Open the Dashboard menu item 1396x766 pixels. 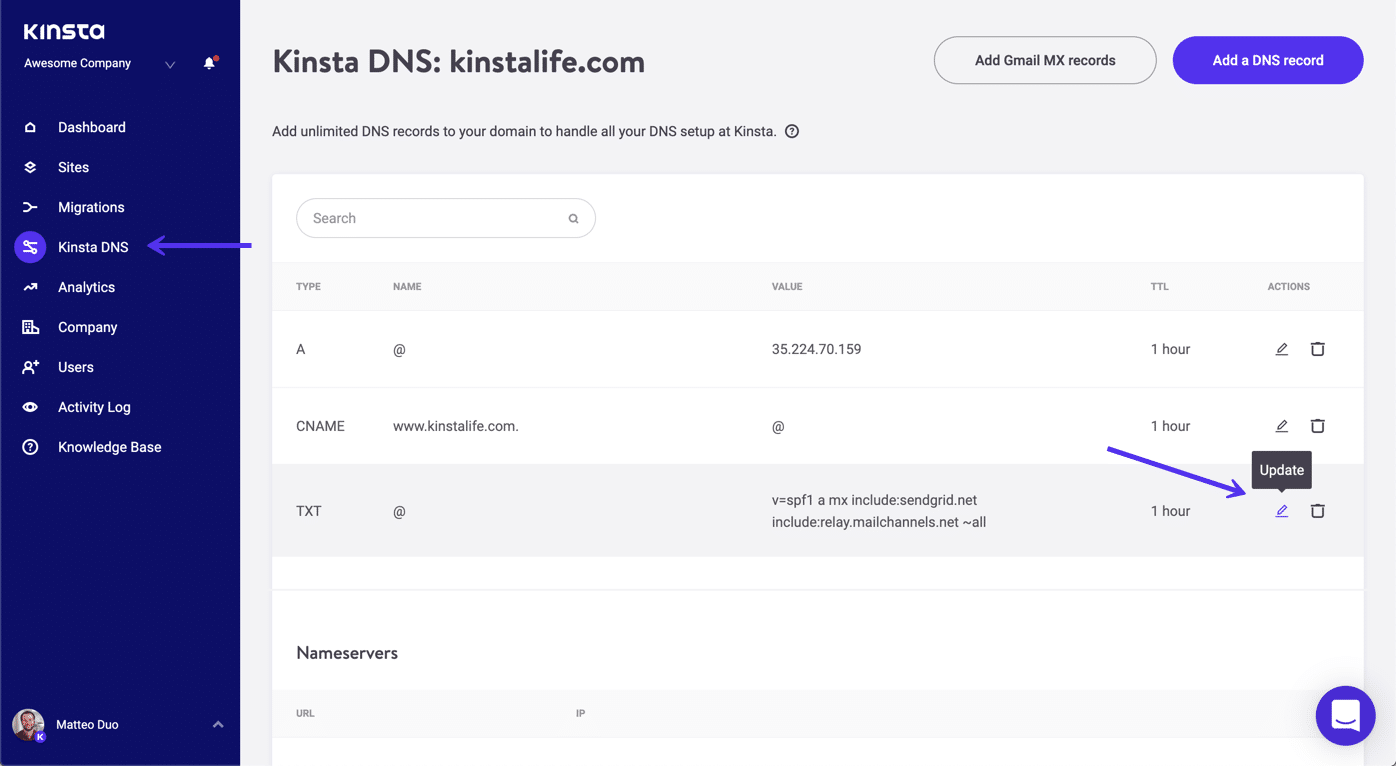click(x=92, y=127)
